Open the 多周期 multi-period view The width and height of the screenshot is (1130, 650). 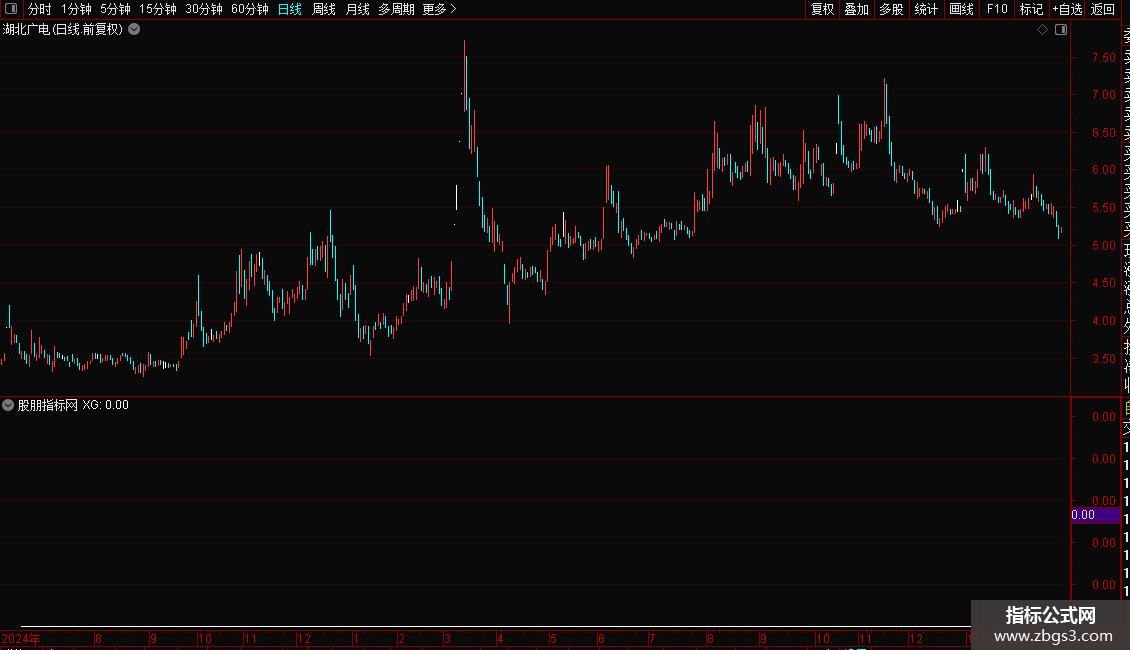tap(396, 9)
